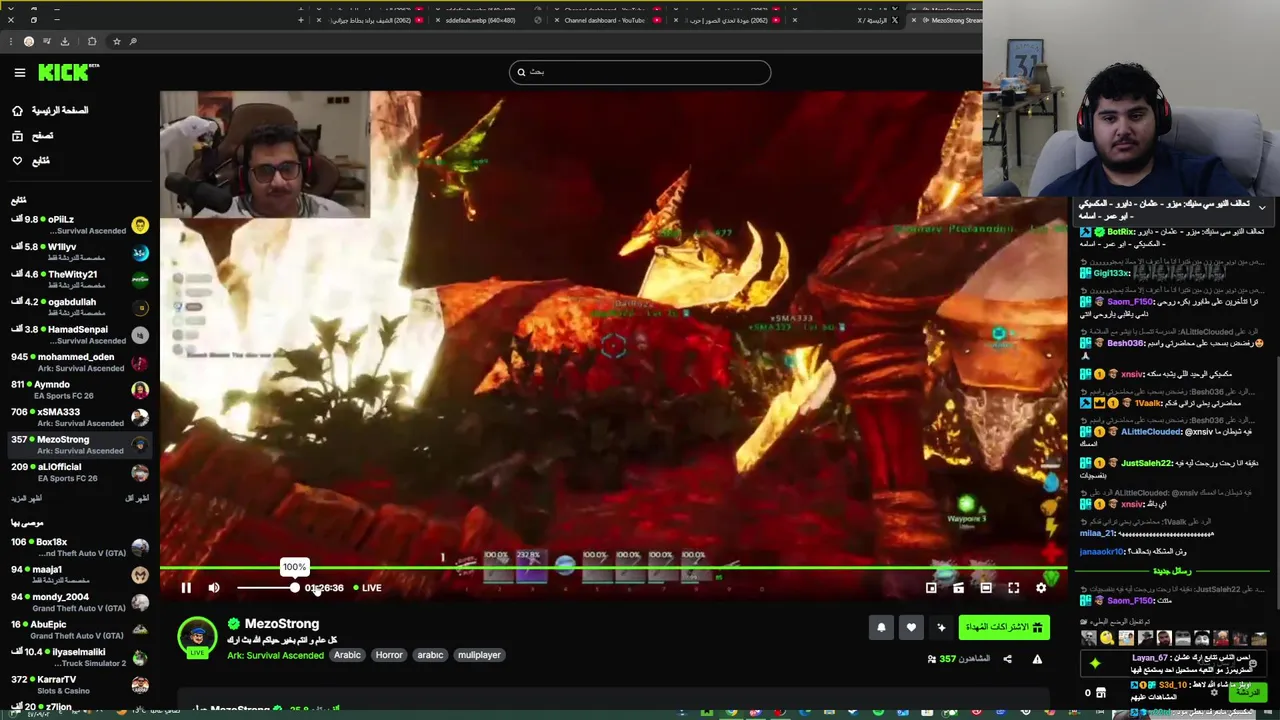Click the green gift subscriptions button
Image resolution: width=1280 pixels, height=720 pixels.
[x=1004, y=628]
